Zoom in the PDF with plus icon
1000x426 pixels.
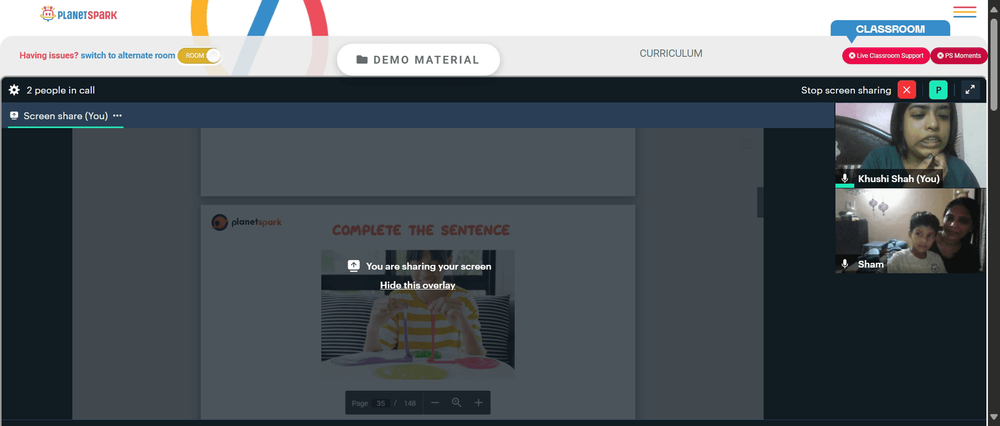point(478,402)
